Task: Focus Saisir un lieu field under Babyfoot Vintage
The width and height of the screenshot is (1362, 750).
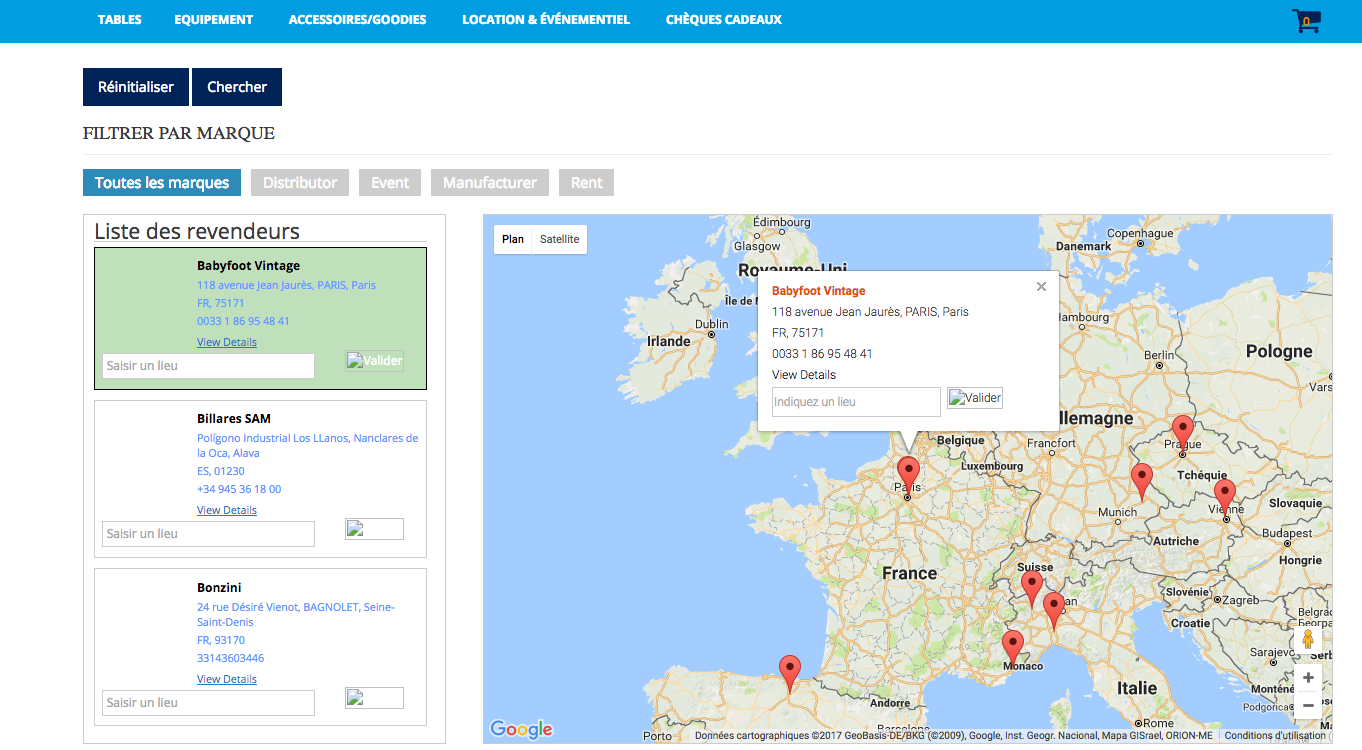Action: point(208,366)
